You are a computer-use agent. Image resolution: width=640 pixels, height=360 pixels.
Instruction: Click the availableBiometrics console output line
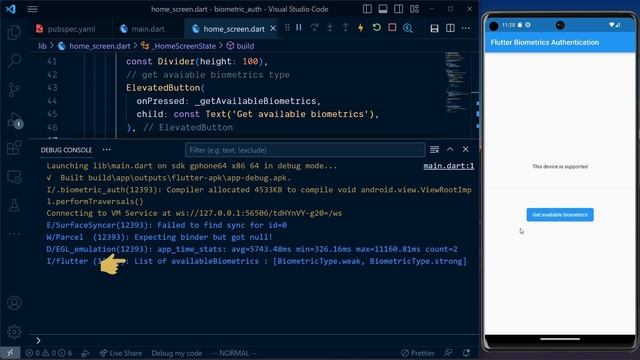(257, 261)
